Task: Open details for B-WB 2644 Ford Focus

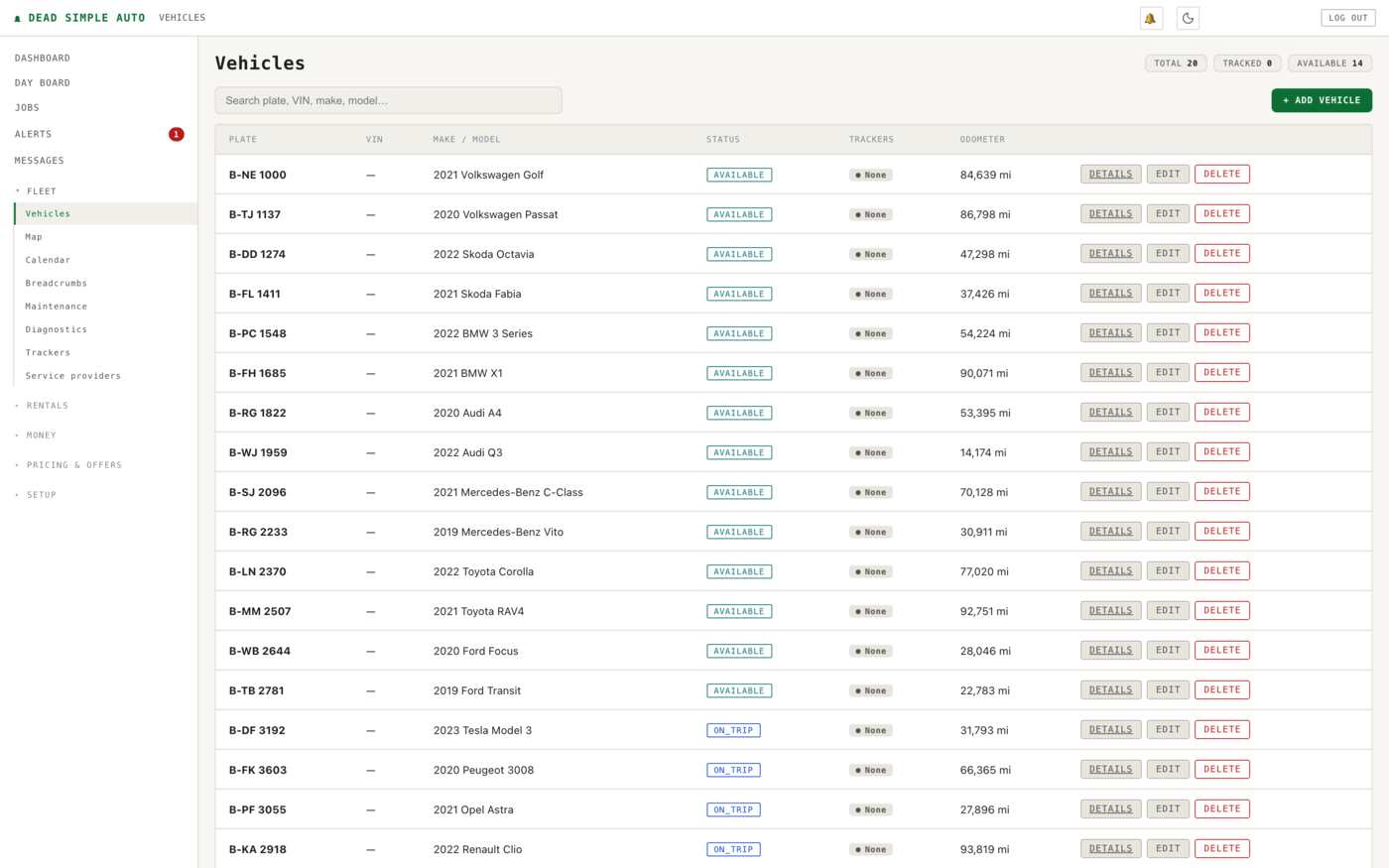Action: click(1110, 650)
